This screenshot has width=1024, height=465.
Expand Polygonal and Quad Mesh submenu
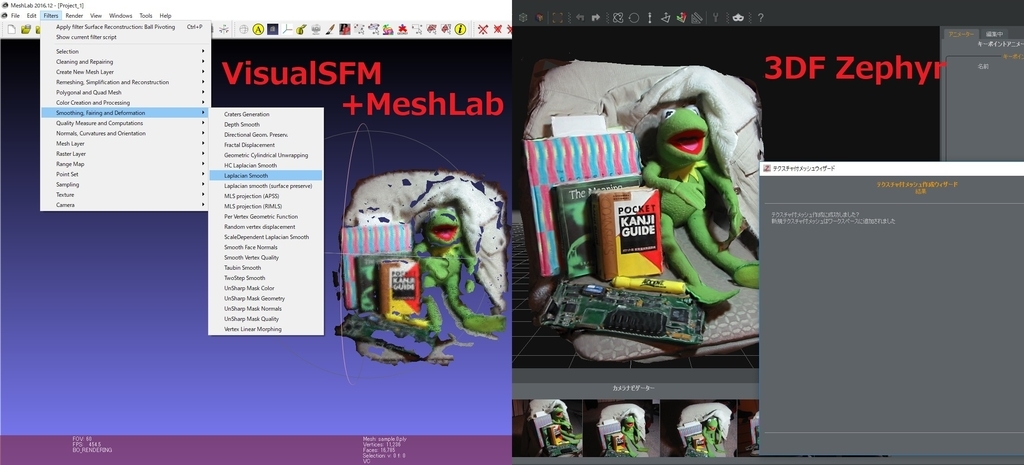click(x=123, y=93)
